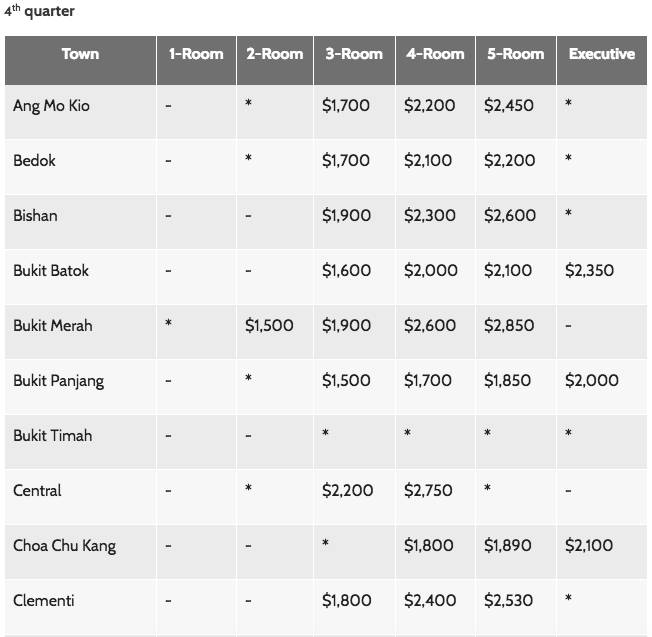652x637 pixels.
Task: Click the 4-Room column header
Action: tap(435, 54)
